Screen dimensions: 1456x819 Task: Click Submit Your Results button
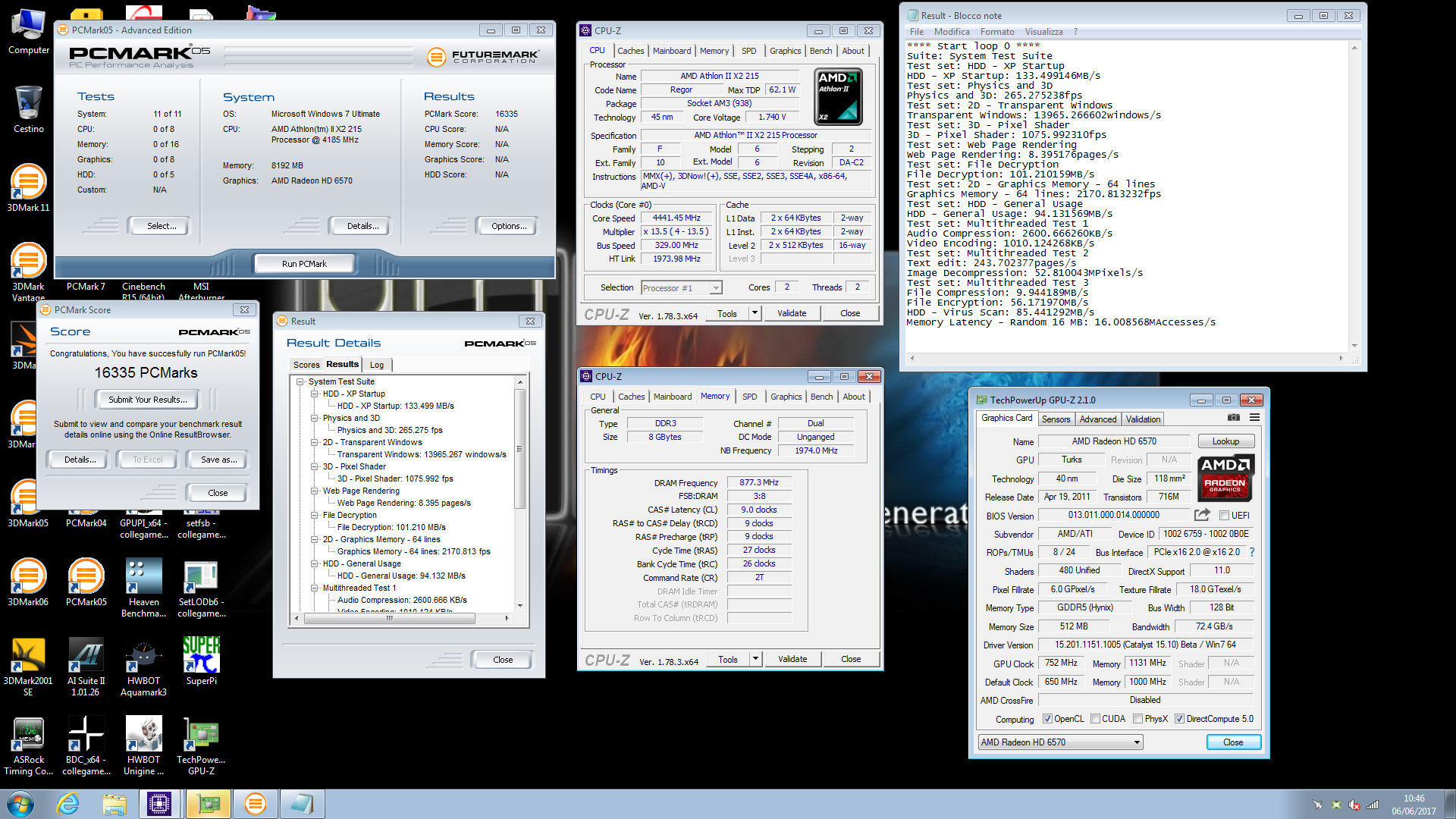pyautogui.click(x=147, y=400)
